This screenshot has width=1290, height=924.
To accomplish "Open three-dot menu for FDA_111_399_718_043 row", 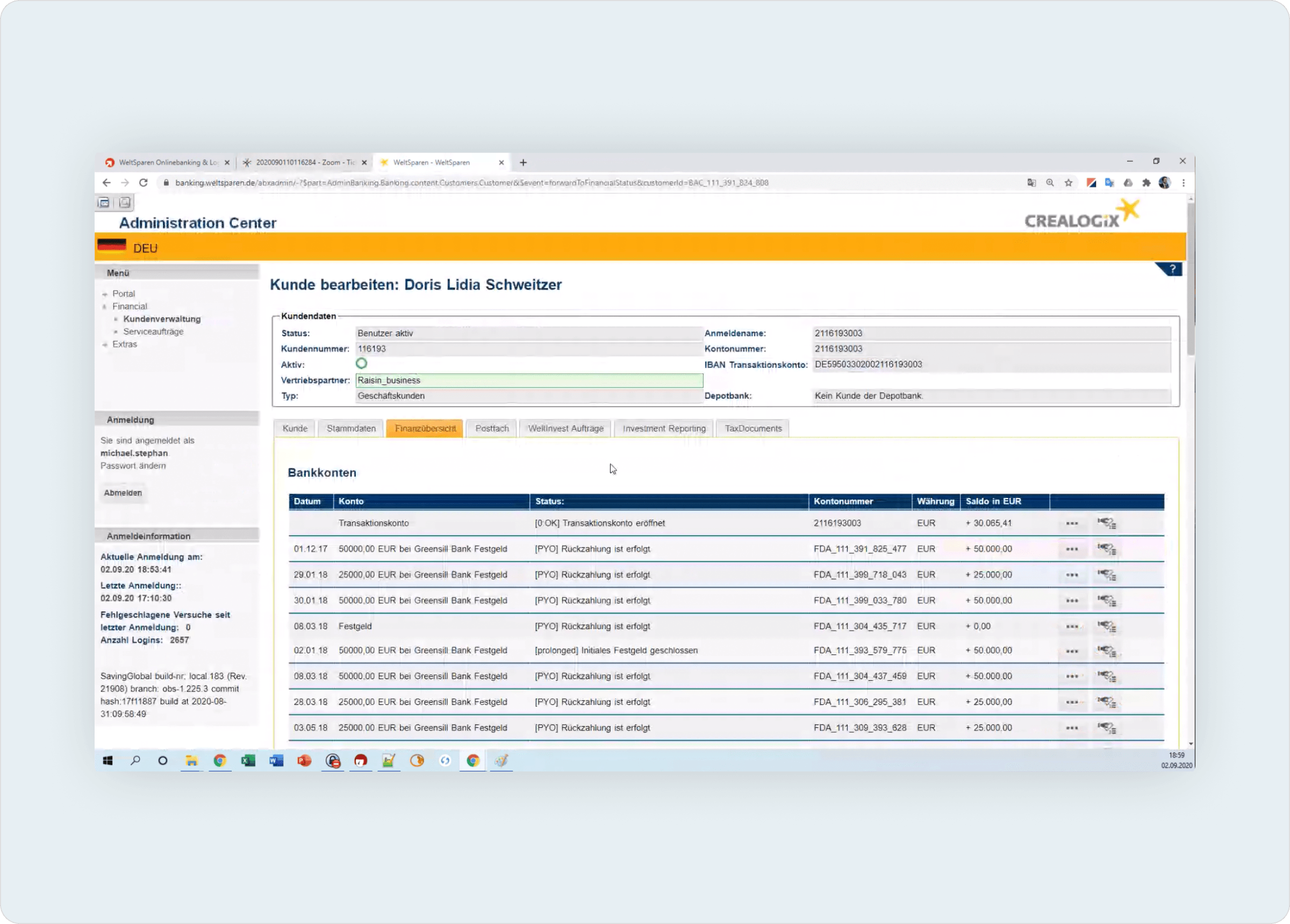I will tap(1072, 575).
